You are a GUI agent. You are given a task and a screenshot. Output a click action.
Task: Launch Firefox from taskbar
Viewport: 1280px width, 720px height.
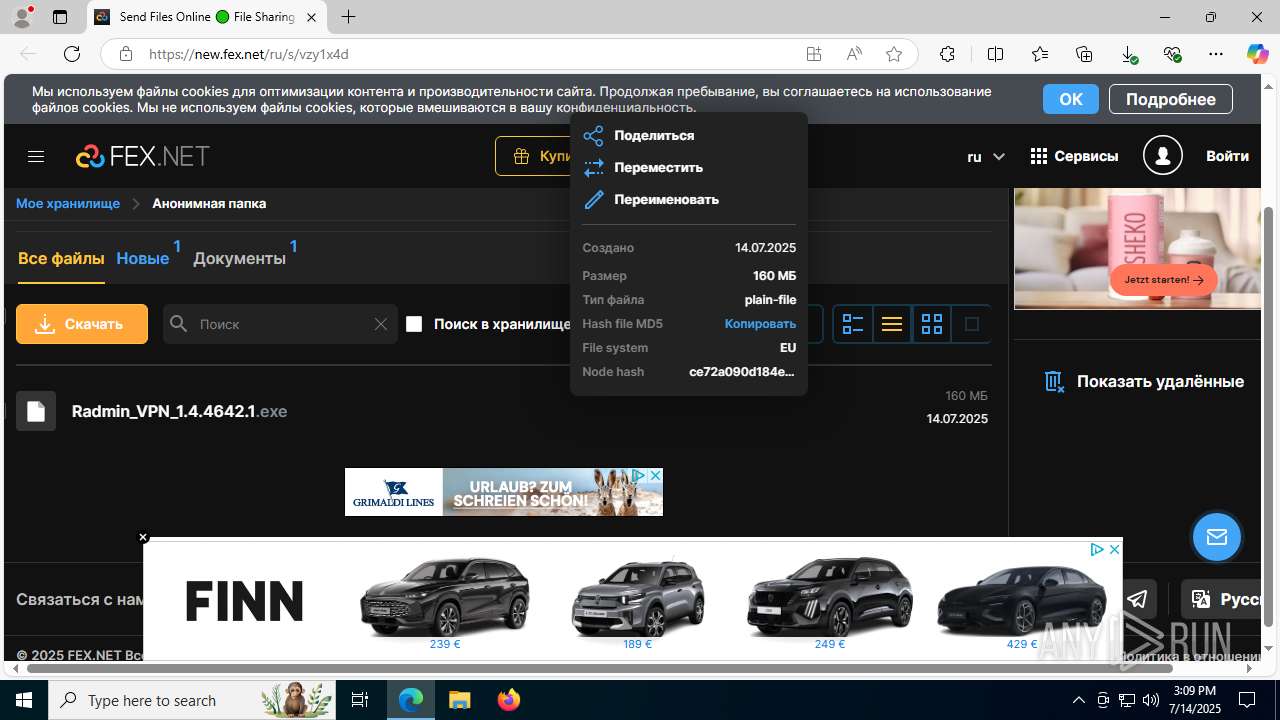point(509,700)
